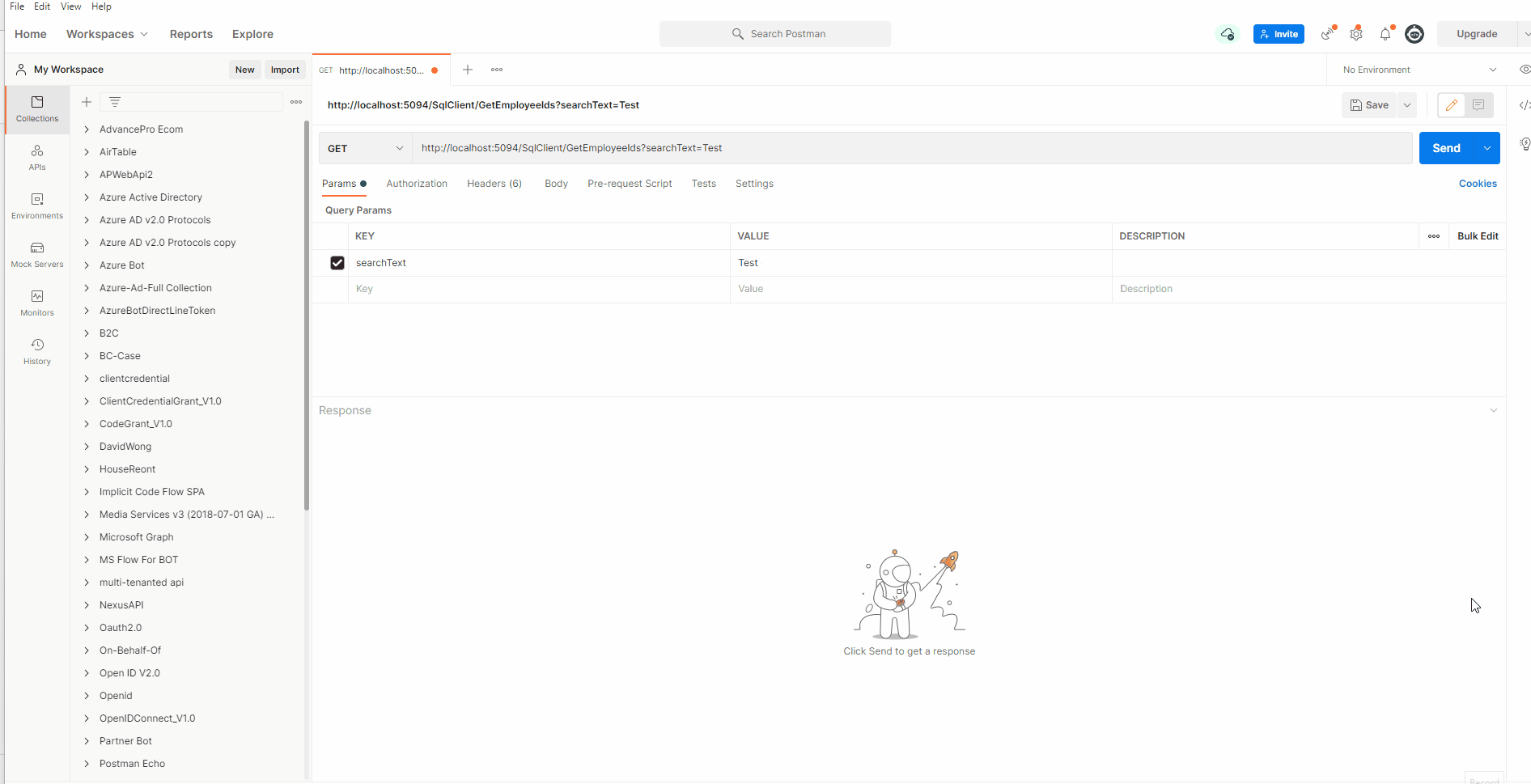Open the settings gear icon
This screenshot has width=1531, height=784.
point(1356,34)
